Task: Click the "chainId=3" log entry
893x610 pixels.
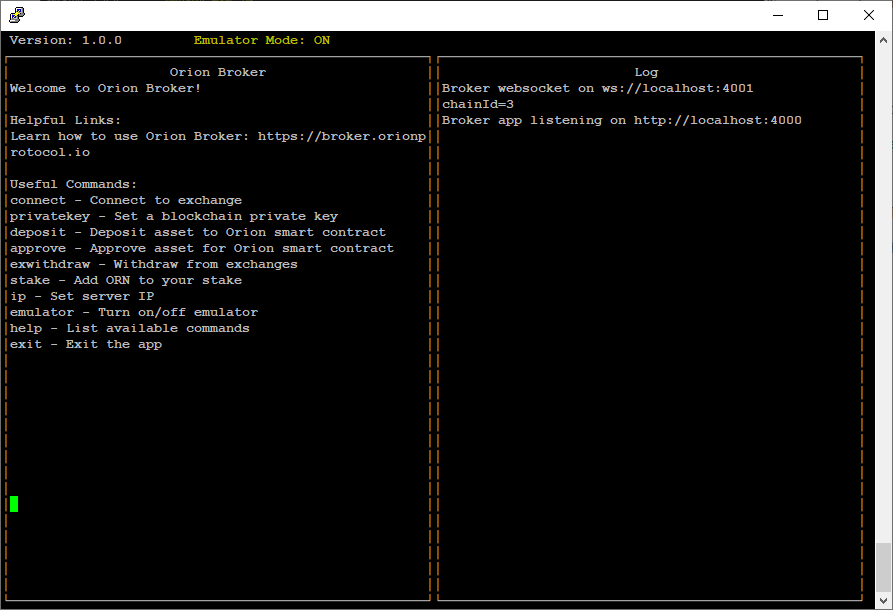Action: tap(478, 104)
